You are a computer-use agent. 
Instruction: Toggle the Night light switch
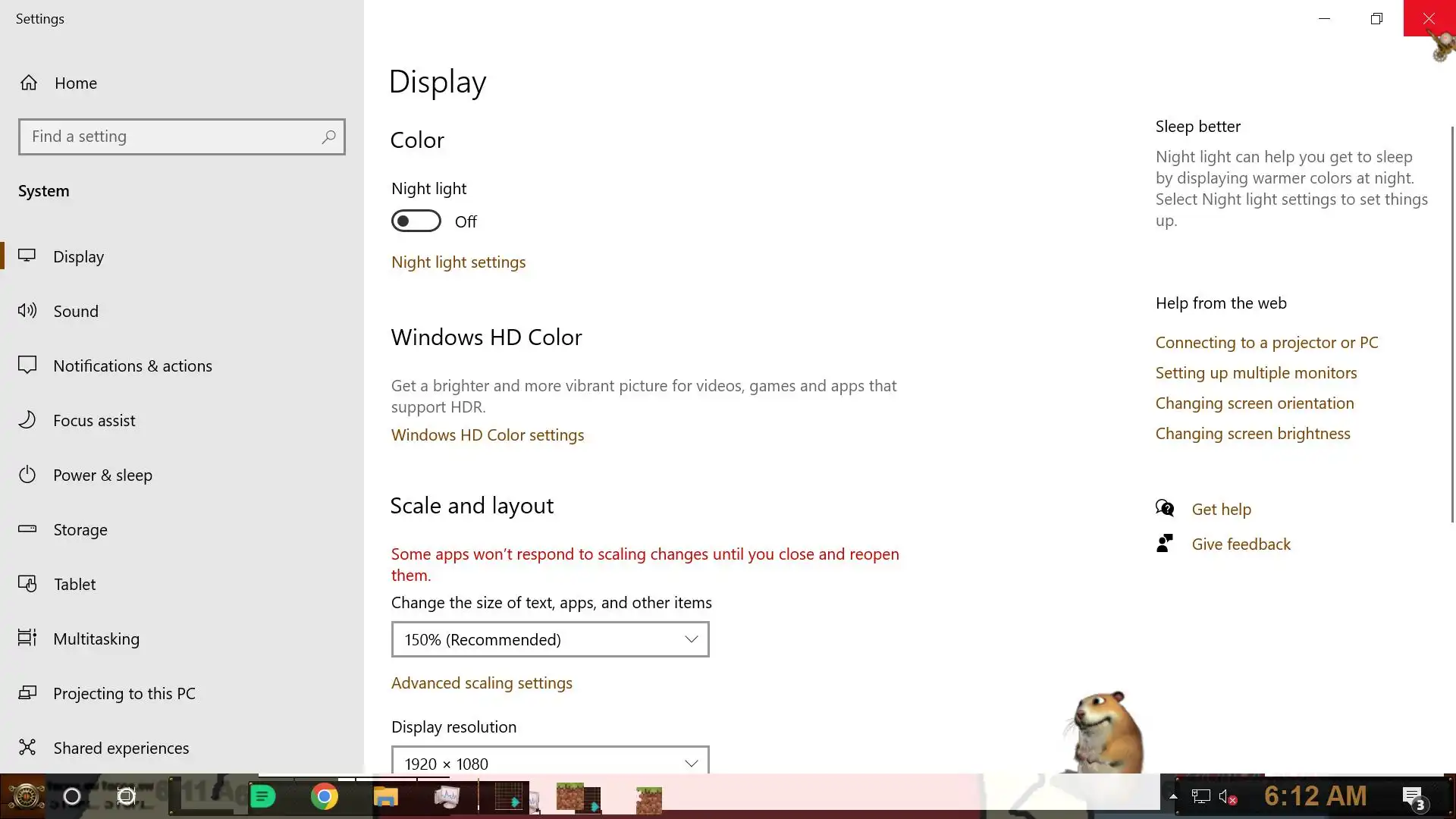416,221
